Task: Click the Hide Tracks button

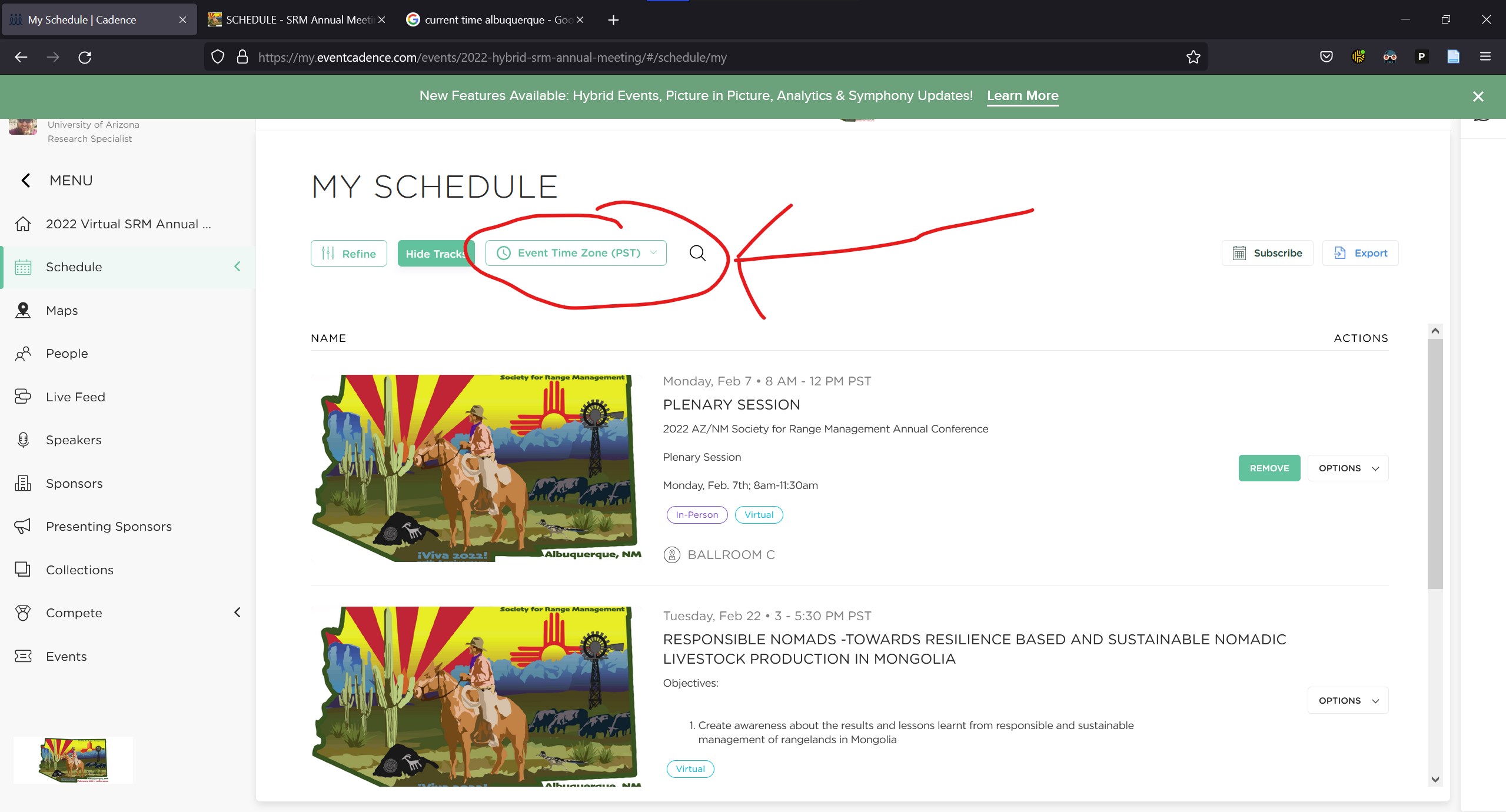Action: click(435, 253)
